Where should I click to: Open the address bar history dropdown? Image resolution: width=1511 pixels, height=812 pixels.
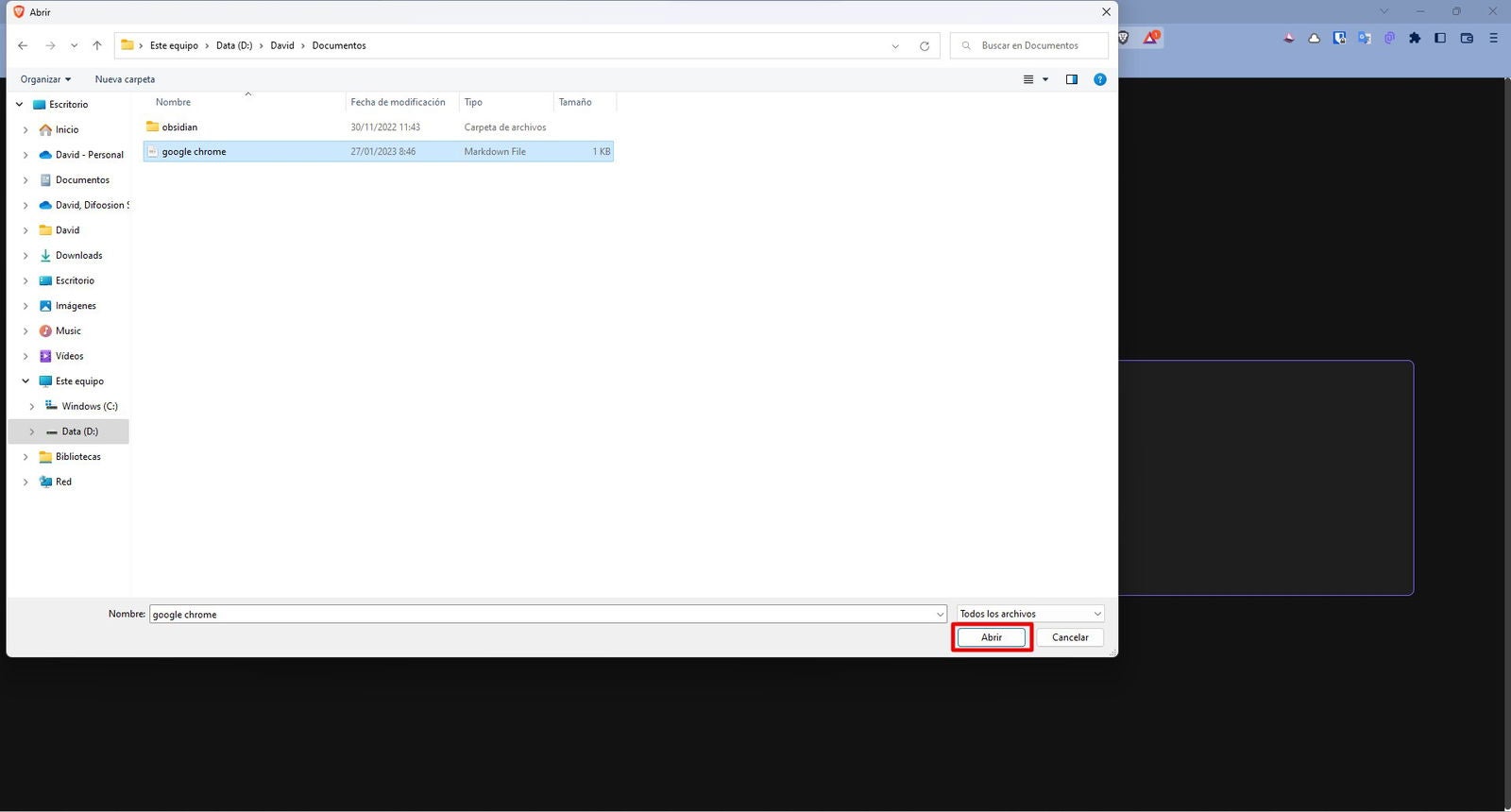895,45
